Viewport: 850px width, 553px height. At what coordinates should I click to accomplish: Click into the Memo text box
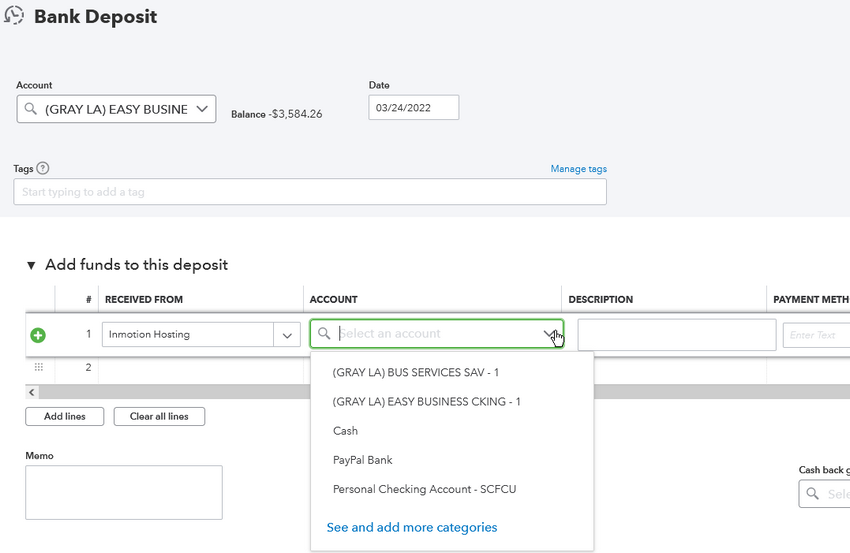[123, 492]
